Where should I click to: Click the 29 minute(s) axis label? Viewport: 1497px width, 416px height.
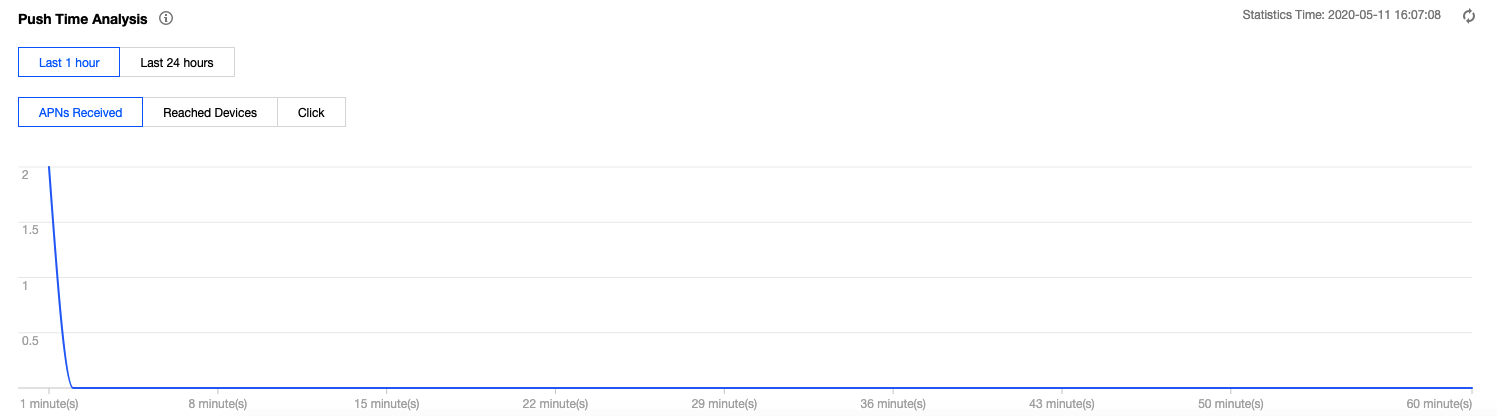723,403
